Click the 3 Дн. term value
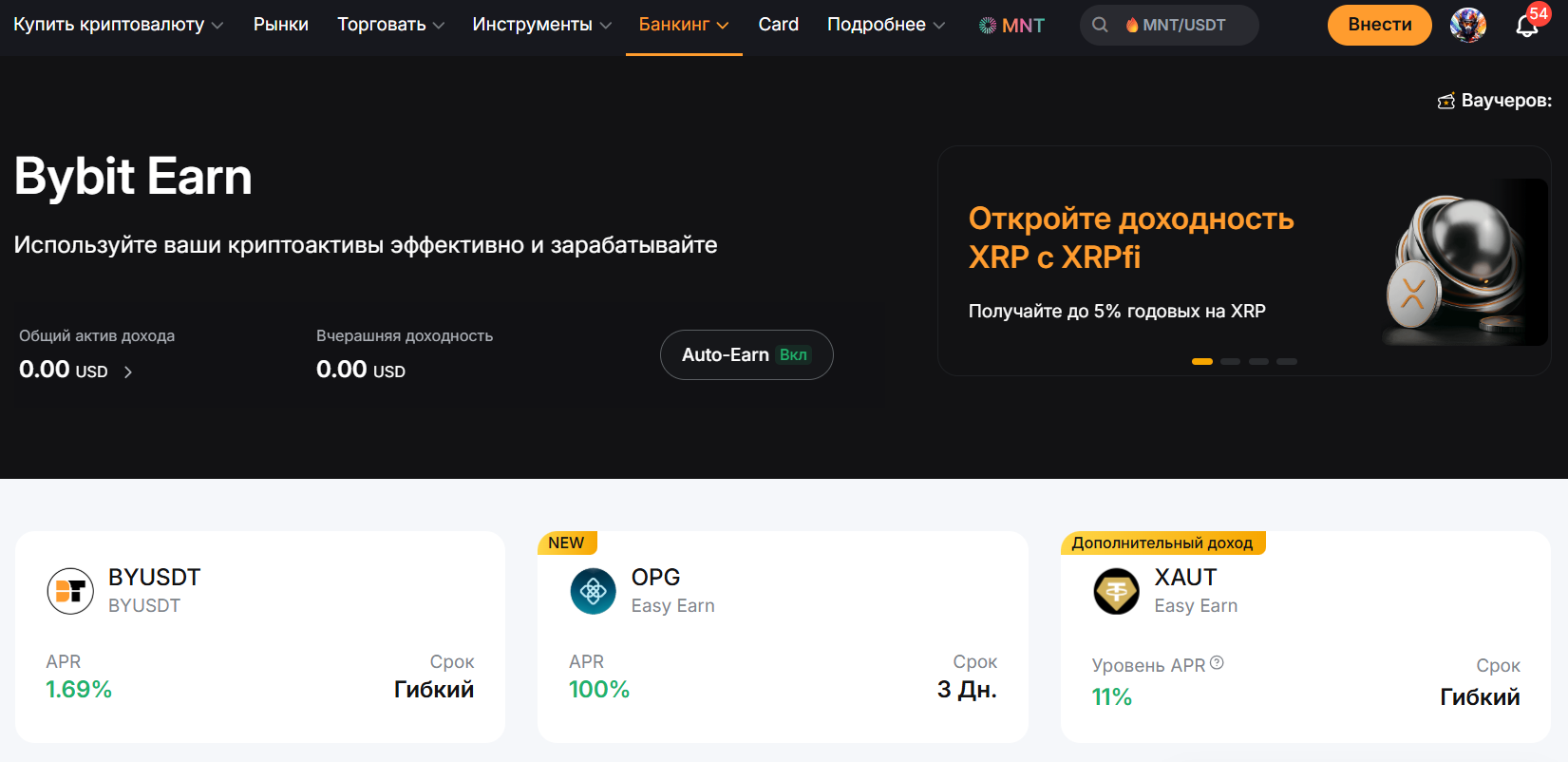 point(967,690)
